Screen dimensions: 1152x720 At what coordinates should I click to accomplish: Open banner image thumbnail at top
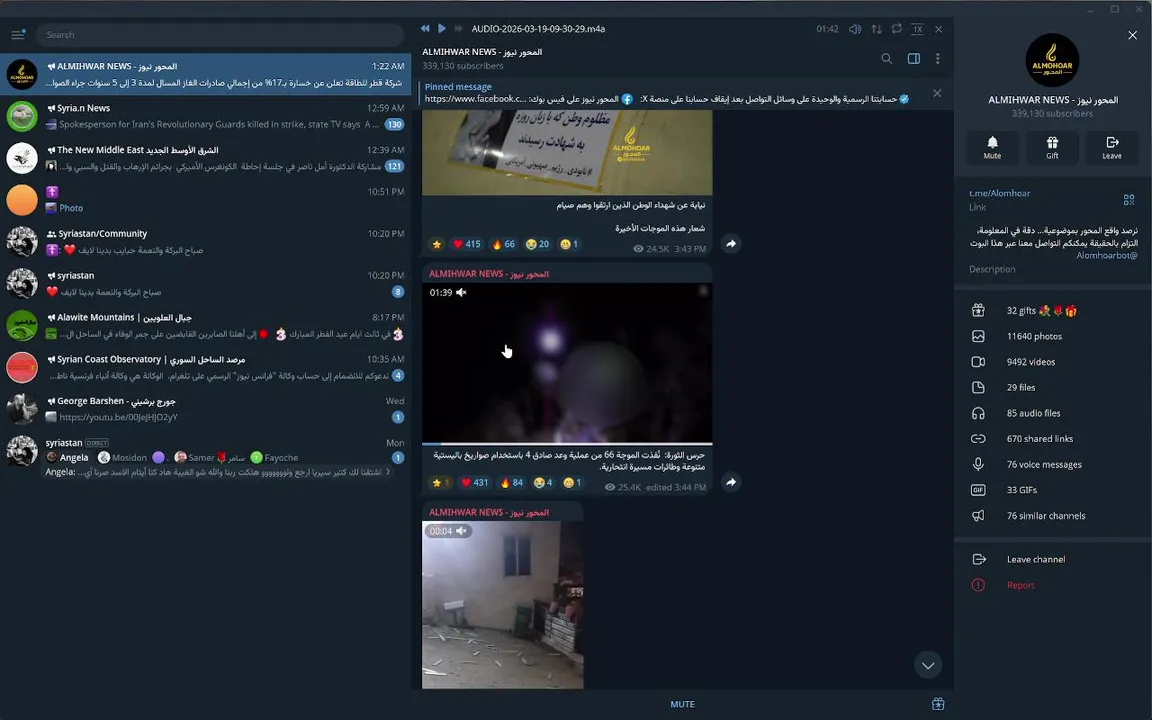tap(566, 152)
